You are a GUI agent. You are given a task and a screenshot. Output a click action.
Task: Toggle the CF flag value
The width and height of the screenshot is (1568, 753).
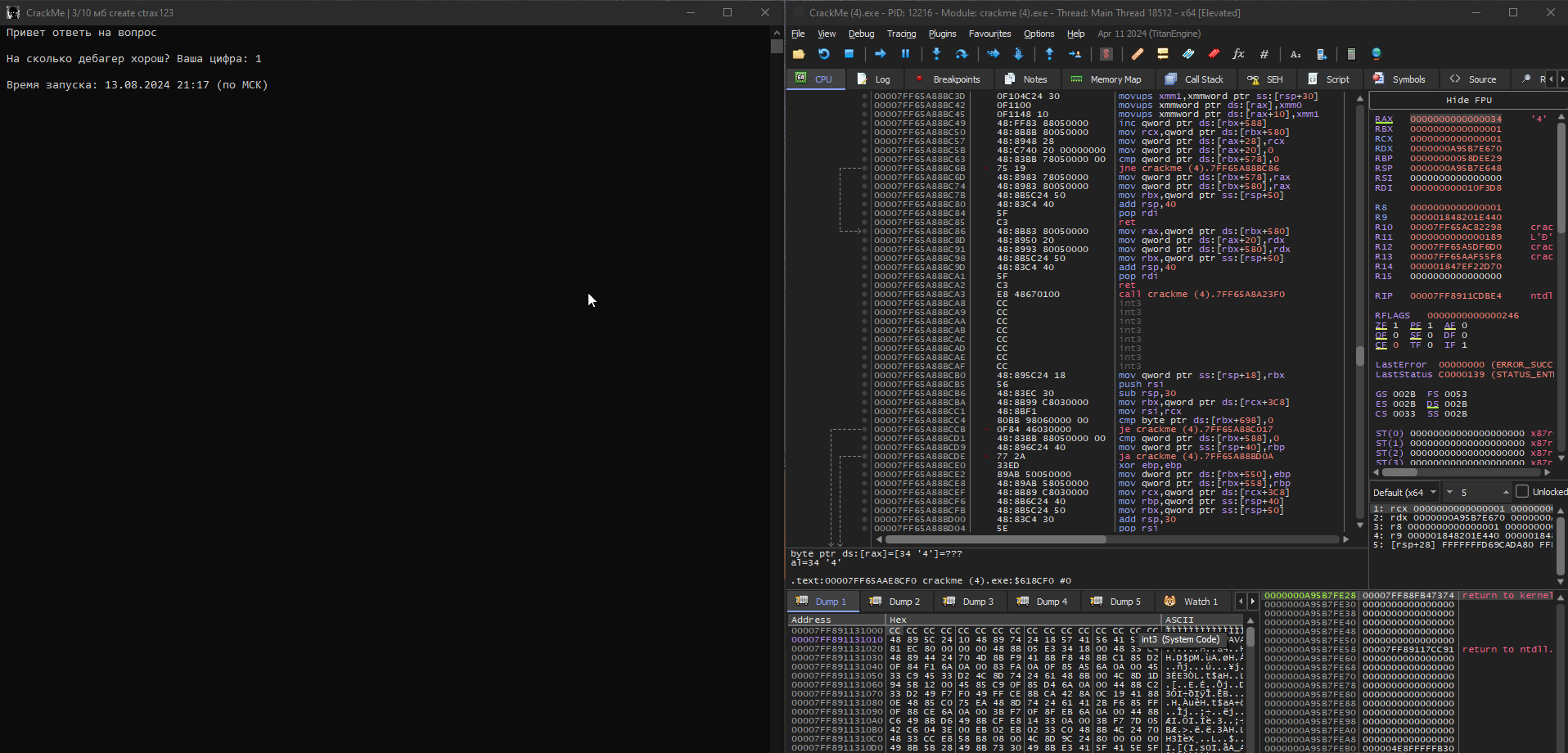1395,345
